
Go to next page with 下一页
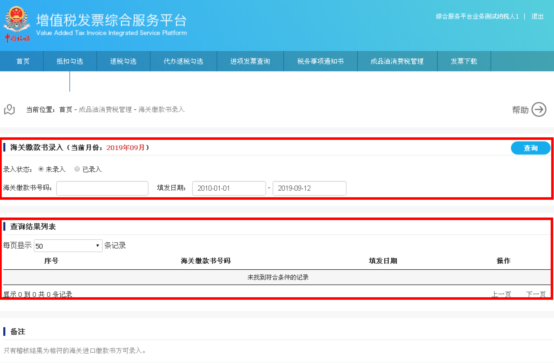tap(536, 294)
